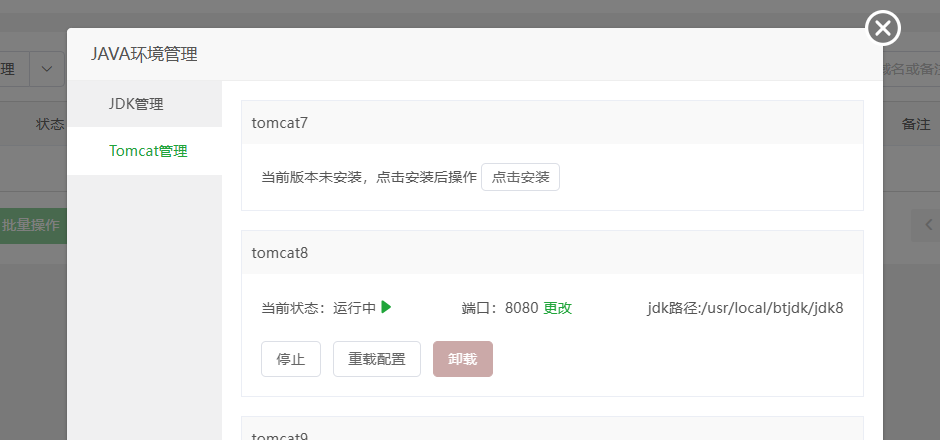940x440 pixels.
Task: Click the tomcat8 section header
Action: (x=552, y=252)
